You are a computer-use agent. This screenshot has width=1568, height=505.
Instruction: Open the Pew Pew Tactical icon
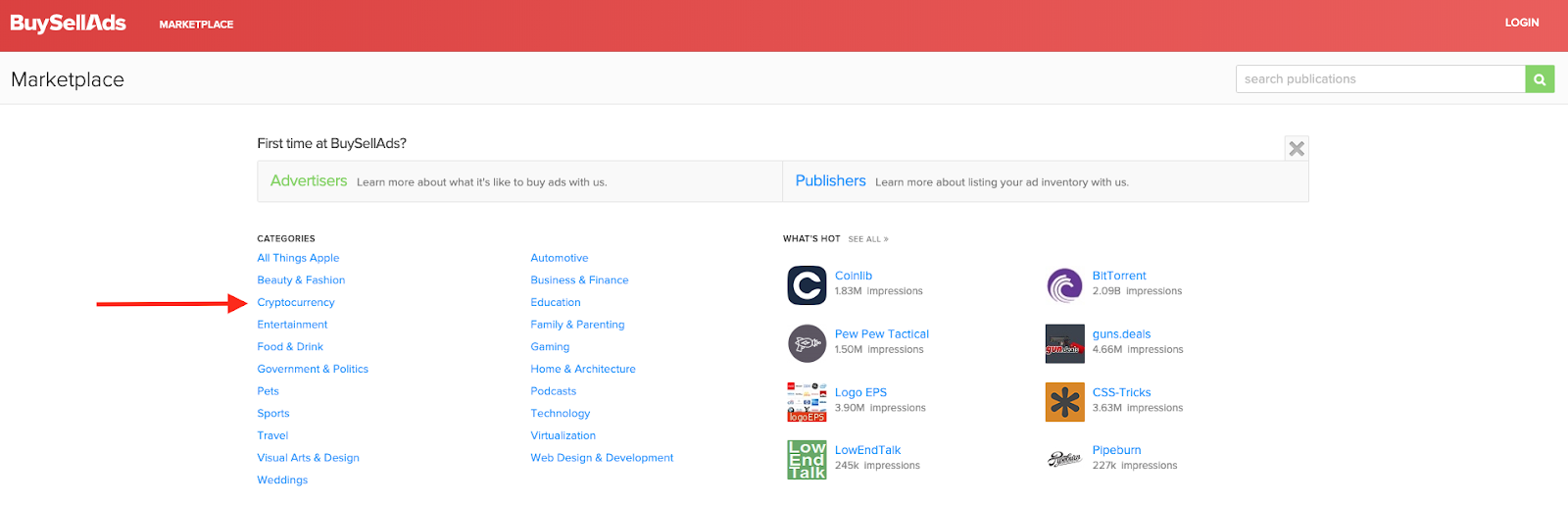click(807, 343)
